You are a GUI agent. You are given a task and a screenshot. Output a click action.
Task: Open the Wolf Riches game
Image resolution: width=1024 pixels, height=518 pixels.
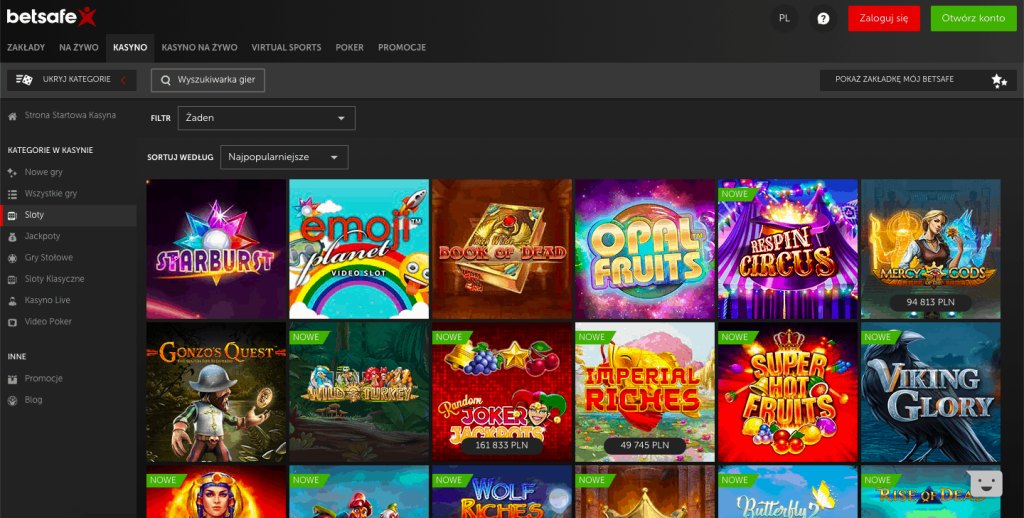click(x=502, y=491)
